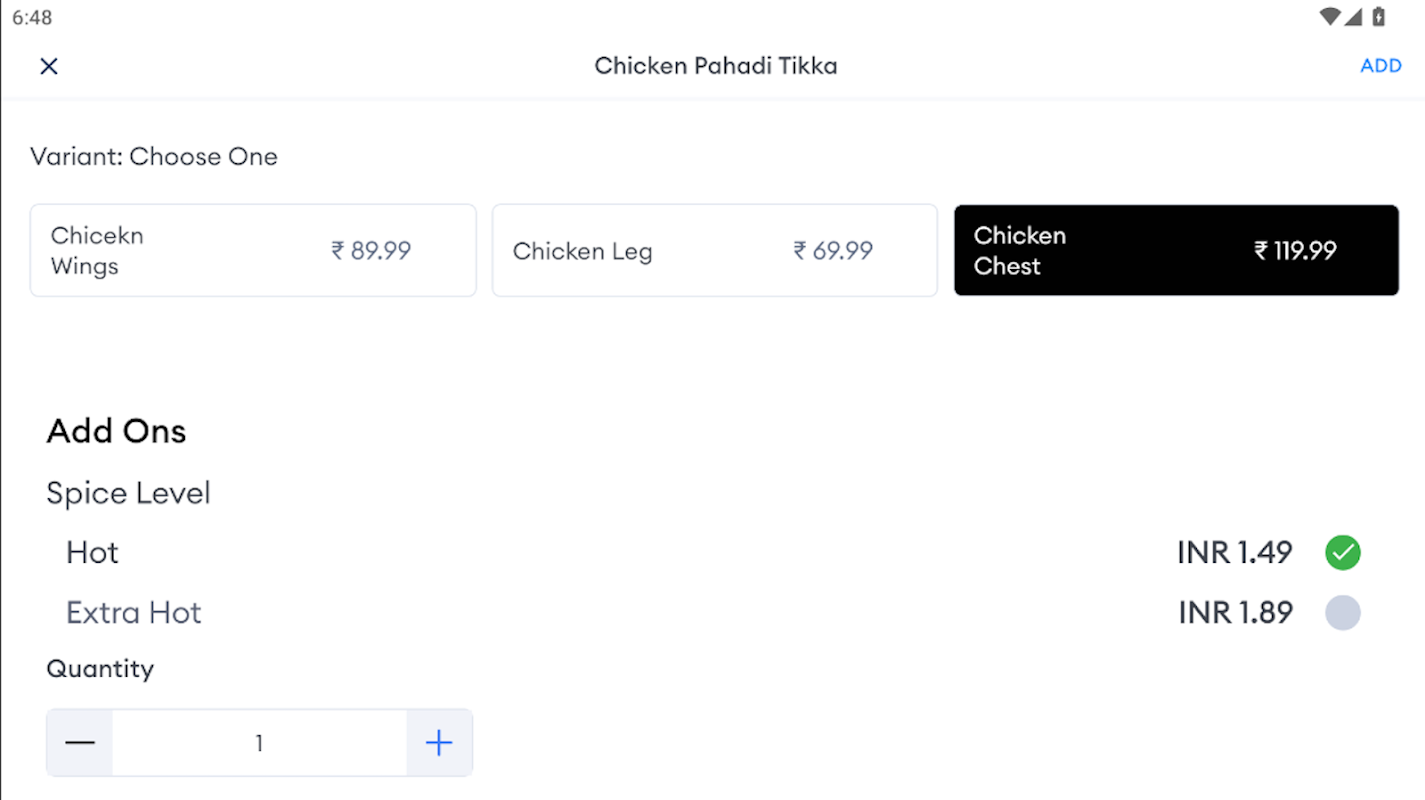Tap the INR 1.49 add-on price
This screenshot has width=1425, height=800.
[1234, 553]
